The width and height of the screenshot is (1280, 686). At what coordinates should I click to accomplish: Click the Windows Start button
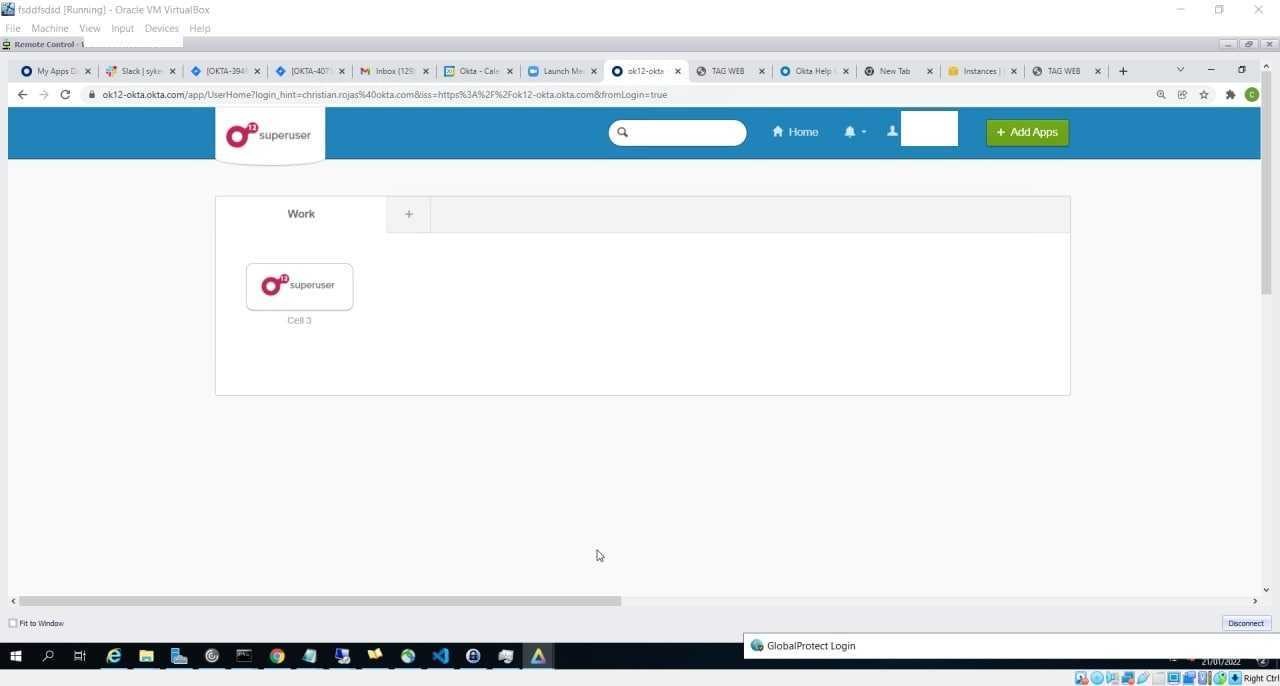tap(15, 656)
